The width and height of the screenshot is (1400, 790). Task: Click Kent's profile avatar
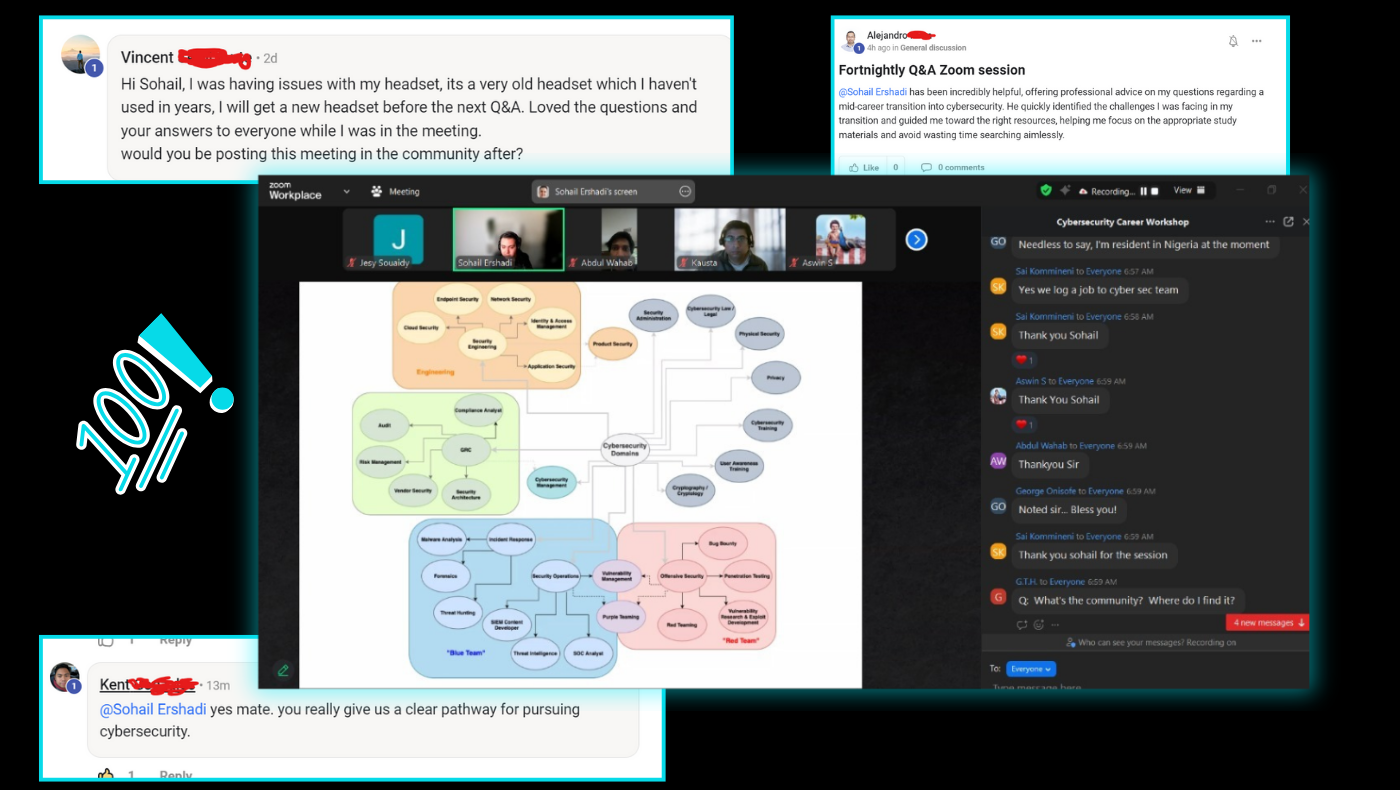[65, 677]
